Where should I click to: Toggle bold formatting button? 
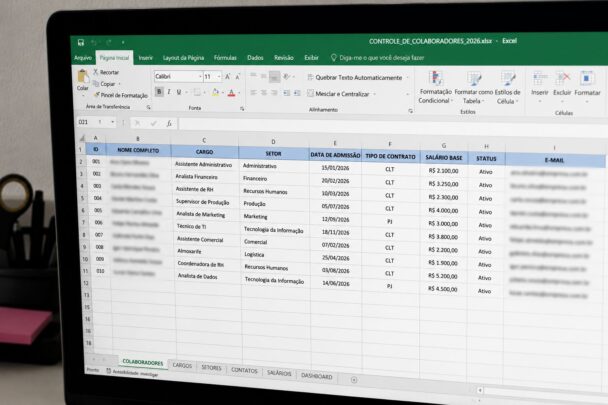pos(159,92)
